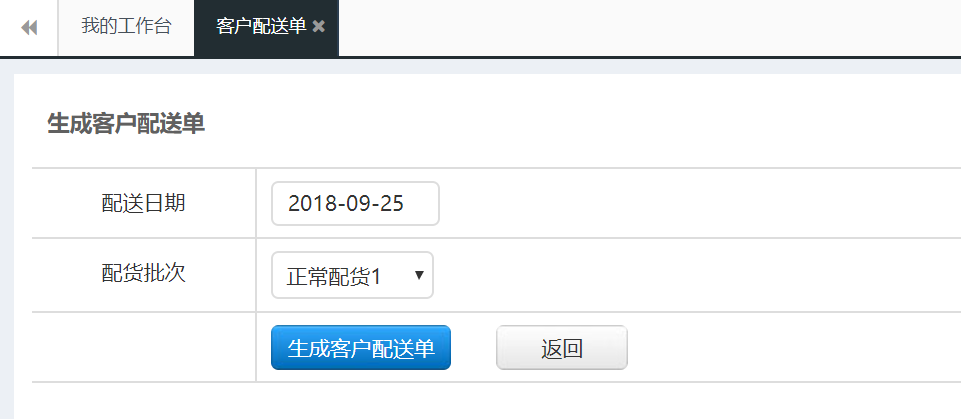
Task: Return to the workbench tab 我的工作台
Action: pos(126,26)
